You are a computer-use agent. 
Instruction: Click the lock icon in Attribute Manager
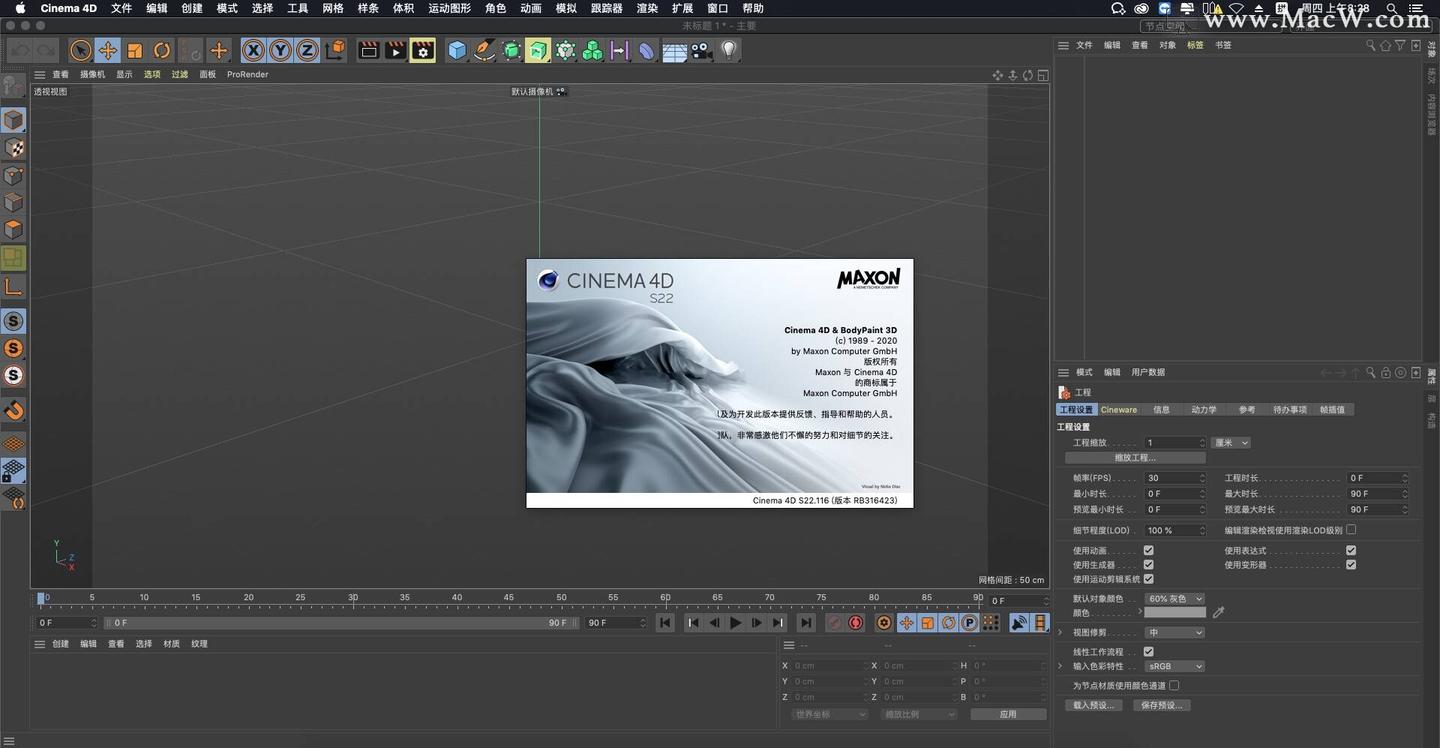1386,372
